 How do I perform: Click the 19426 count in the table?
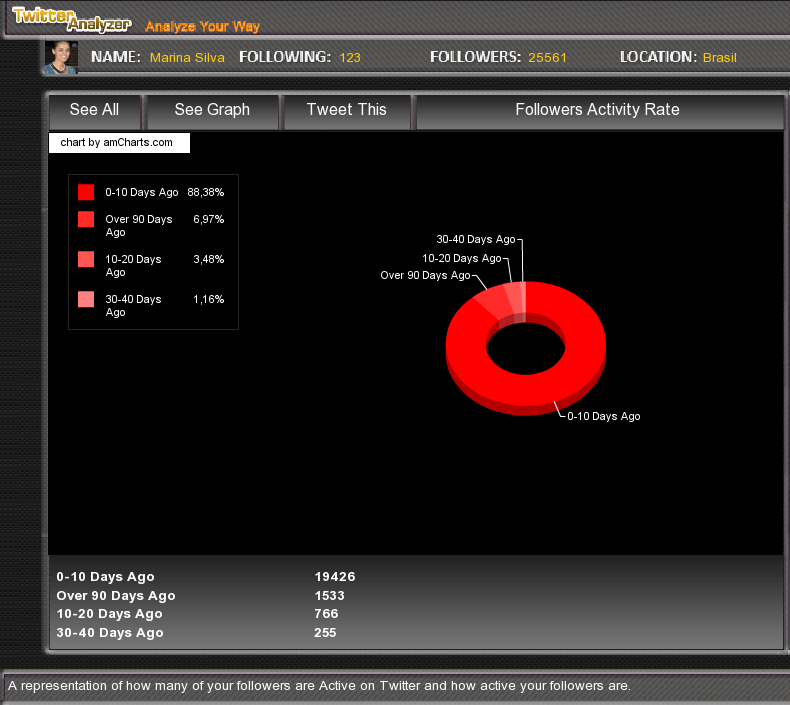(x=335, y=576)
